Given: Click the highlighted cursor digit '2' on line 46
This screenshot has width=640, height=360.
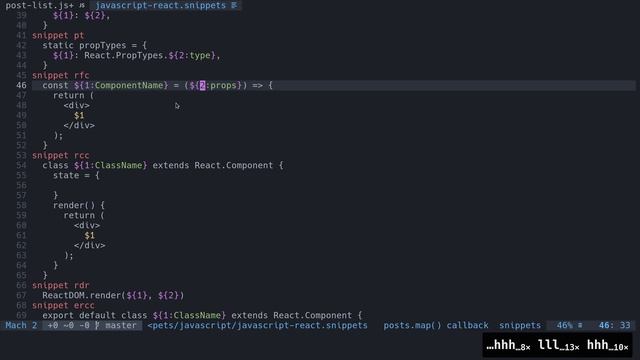Looking at the screenshot, I should click(x=202, y=85).
